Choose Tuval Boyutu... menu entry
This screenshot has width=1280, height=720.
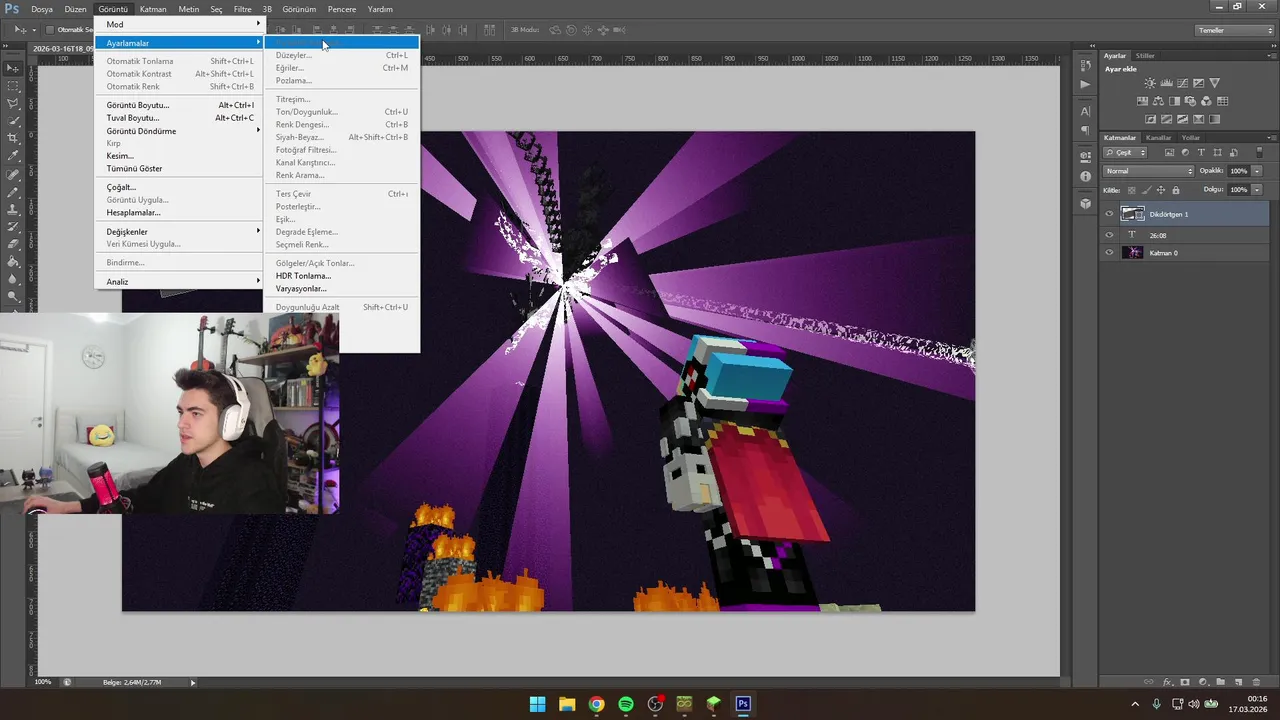(178, 118)
